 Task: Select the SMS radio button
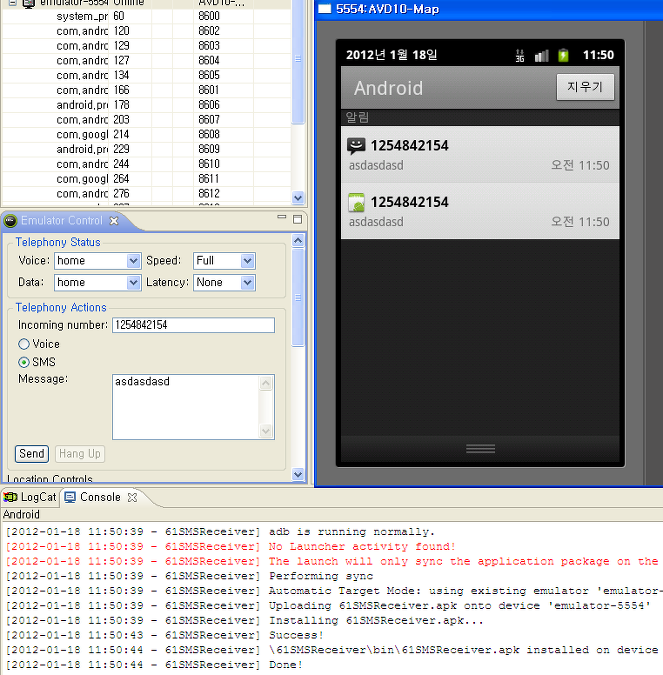coord(24,362)
